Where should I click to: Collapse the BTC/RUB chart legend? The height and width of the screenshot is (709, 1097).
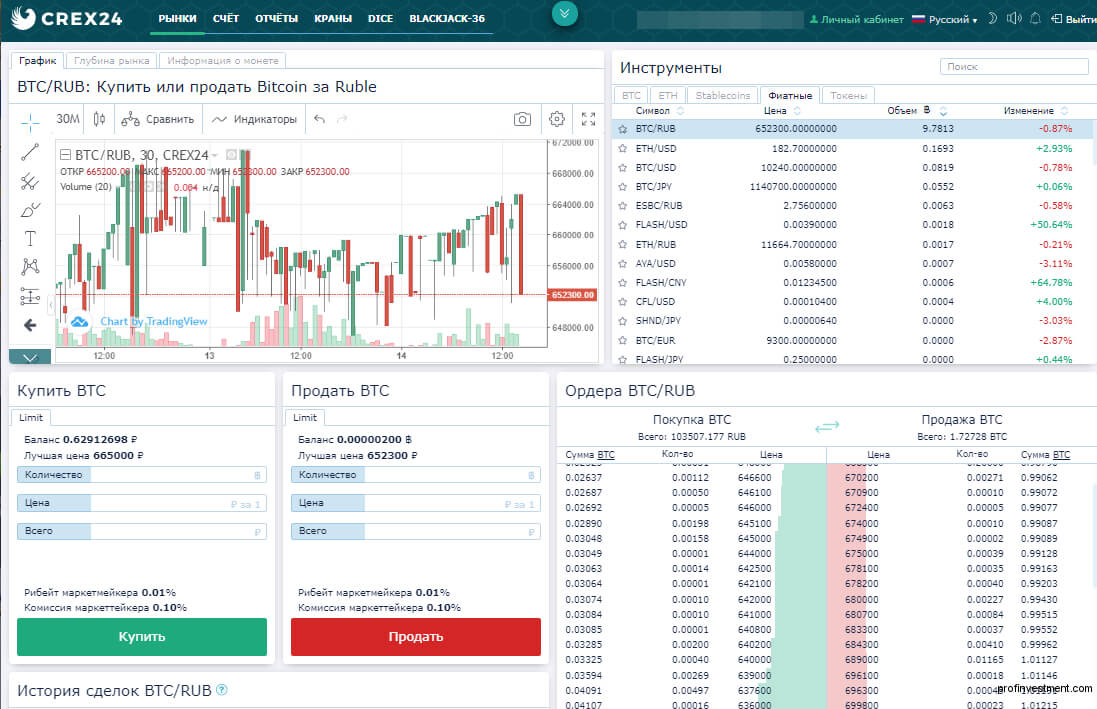pos(65,155)
